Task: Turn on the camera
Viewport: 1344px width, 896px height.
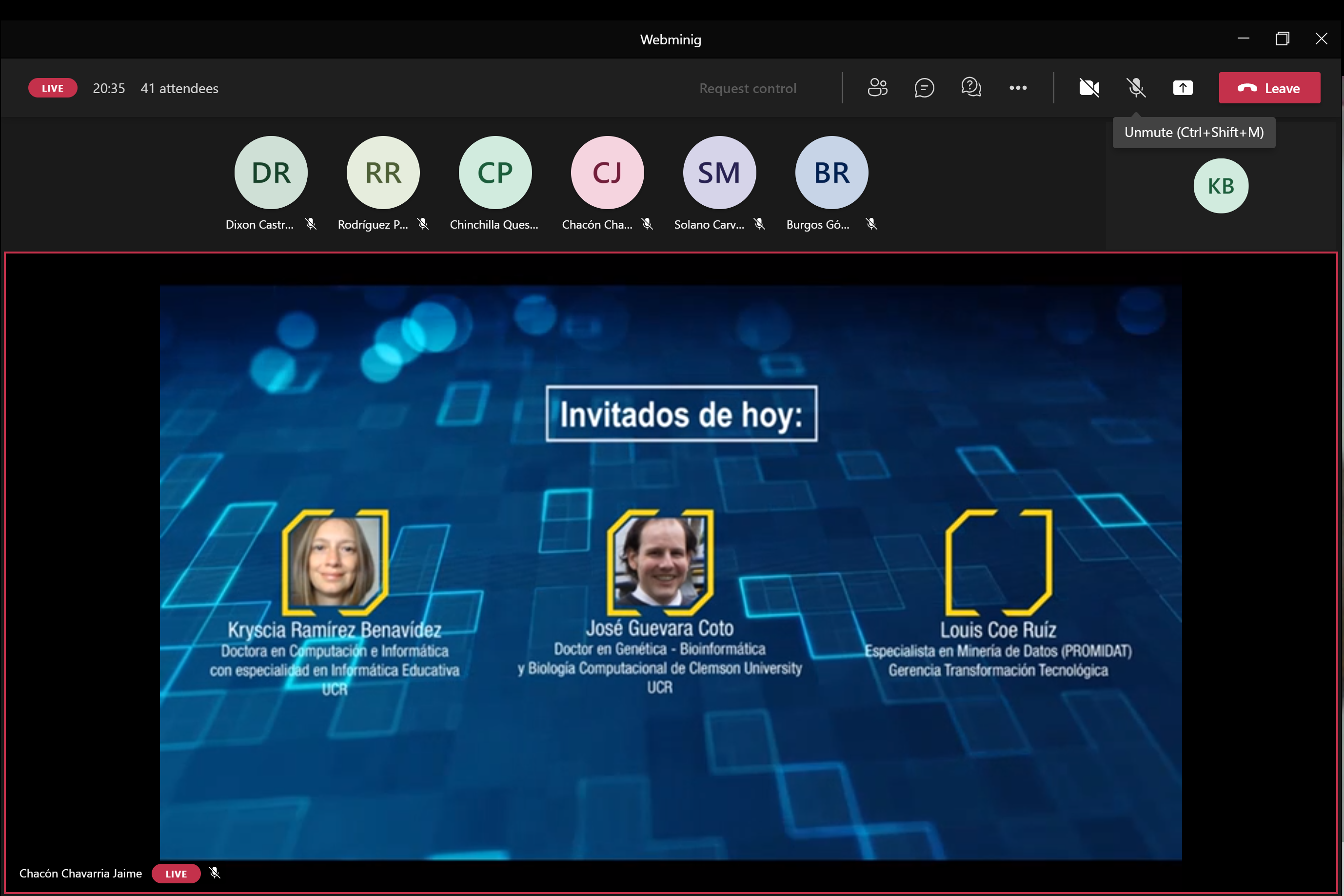Action: click(1088, 88)
